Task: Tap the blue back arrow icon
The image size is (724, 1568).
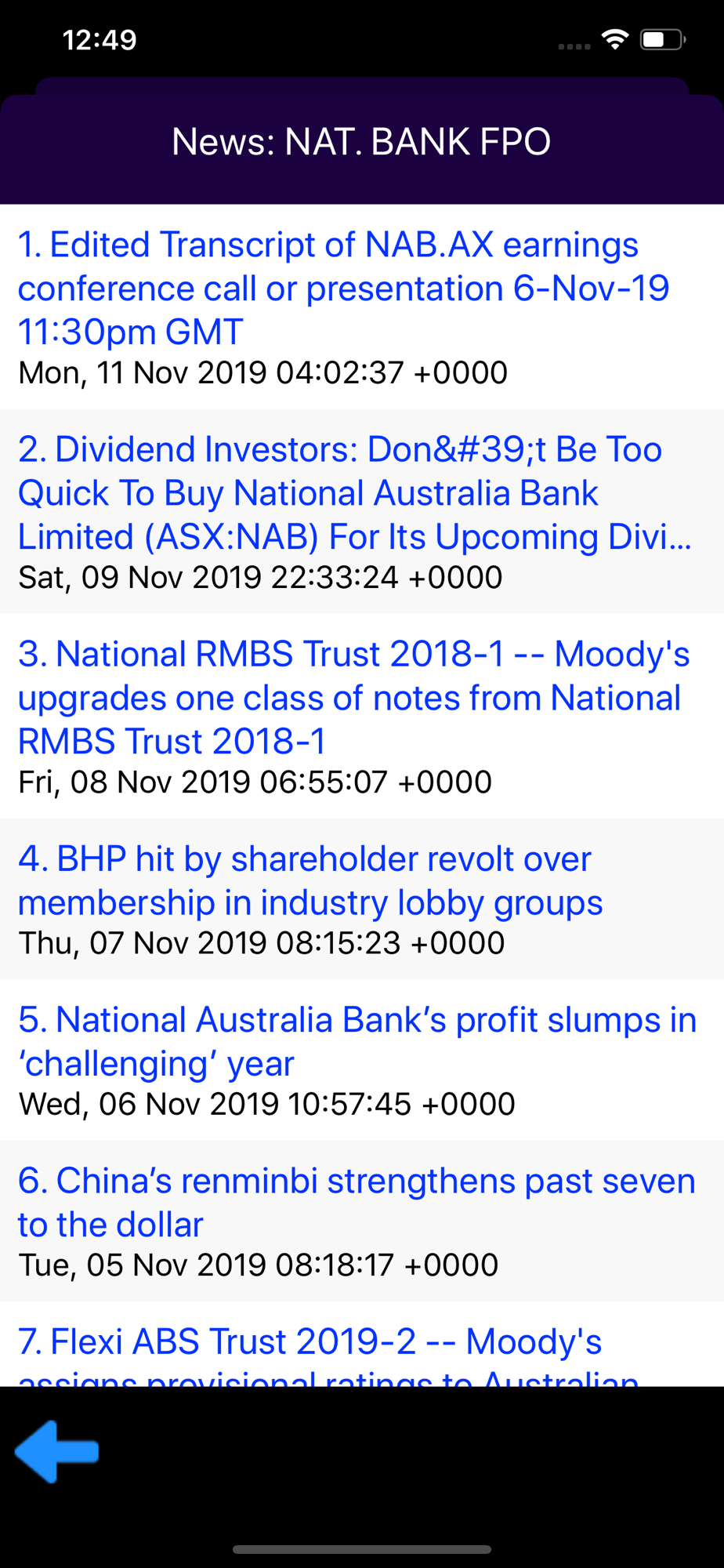Action: pyautogui.click(x=56, y=1451)
